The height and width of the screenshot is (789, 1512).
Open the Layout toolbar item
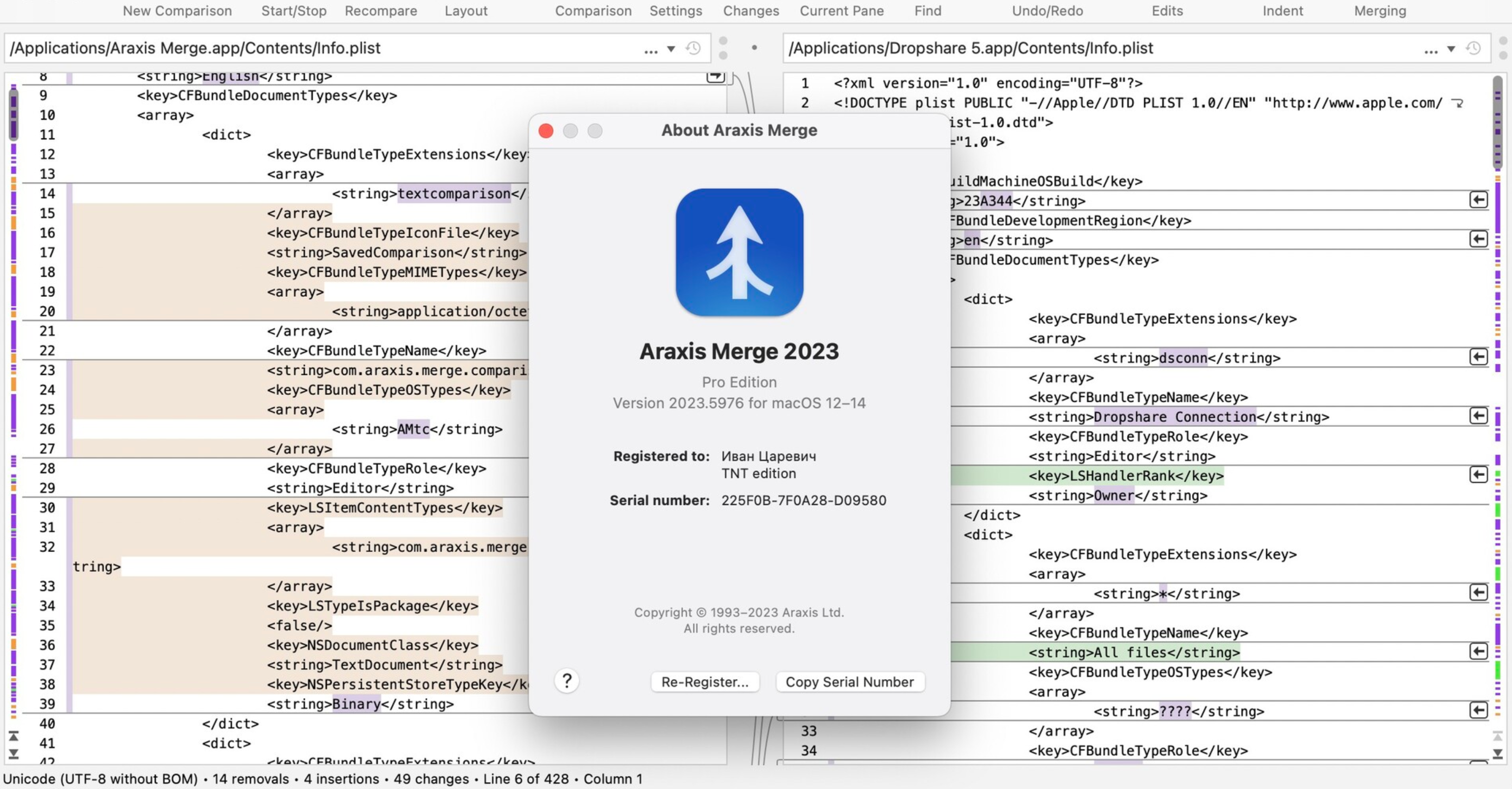click(466, 11)
